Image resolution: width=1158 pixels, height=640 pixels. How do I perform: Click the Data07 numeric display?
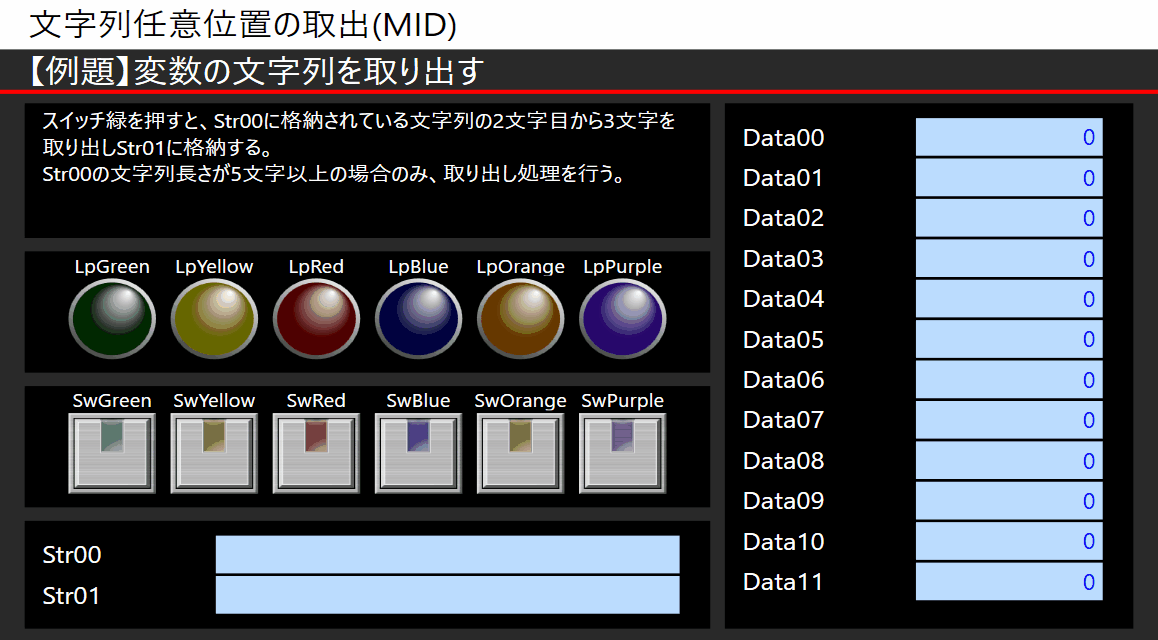coord(1008,420)
